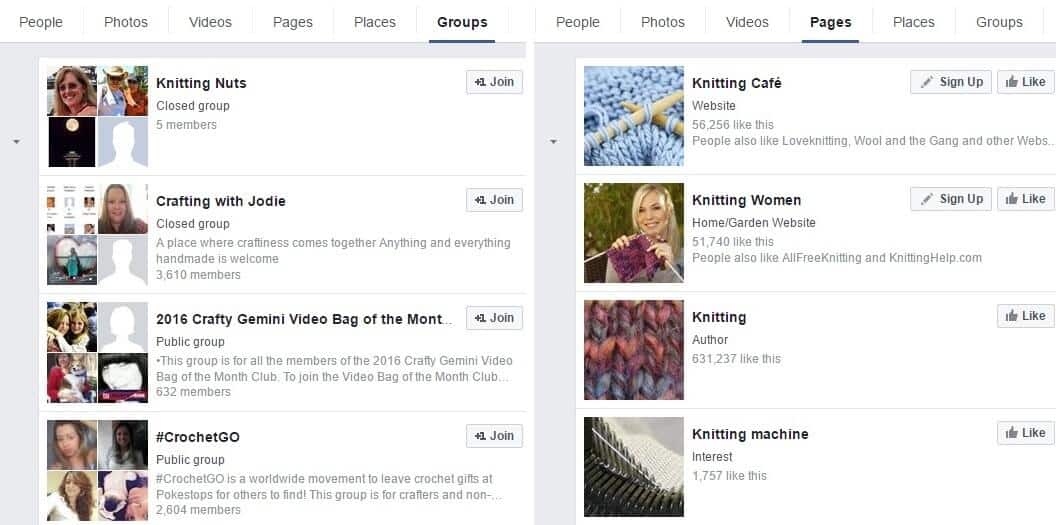The width and height of the screenshot is (1056, 525).
Task: Open the Knitting Nuts group title link
Action: click(201, 83)
